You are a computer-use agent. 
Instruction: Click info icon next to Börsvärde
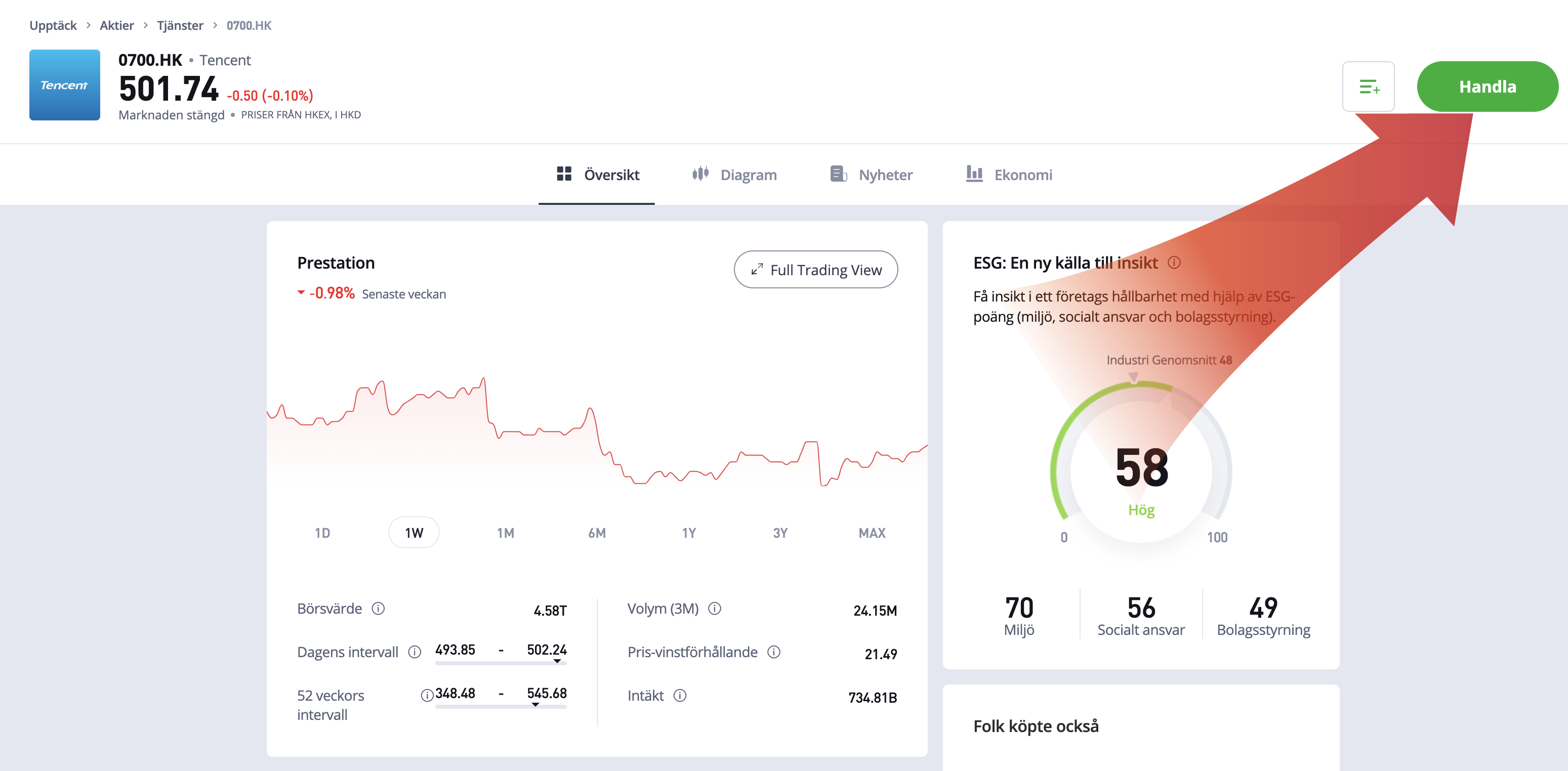tap(378, 609)
